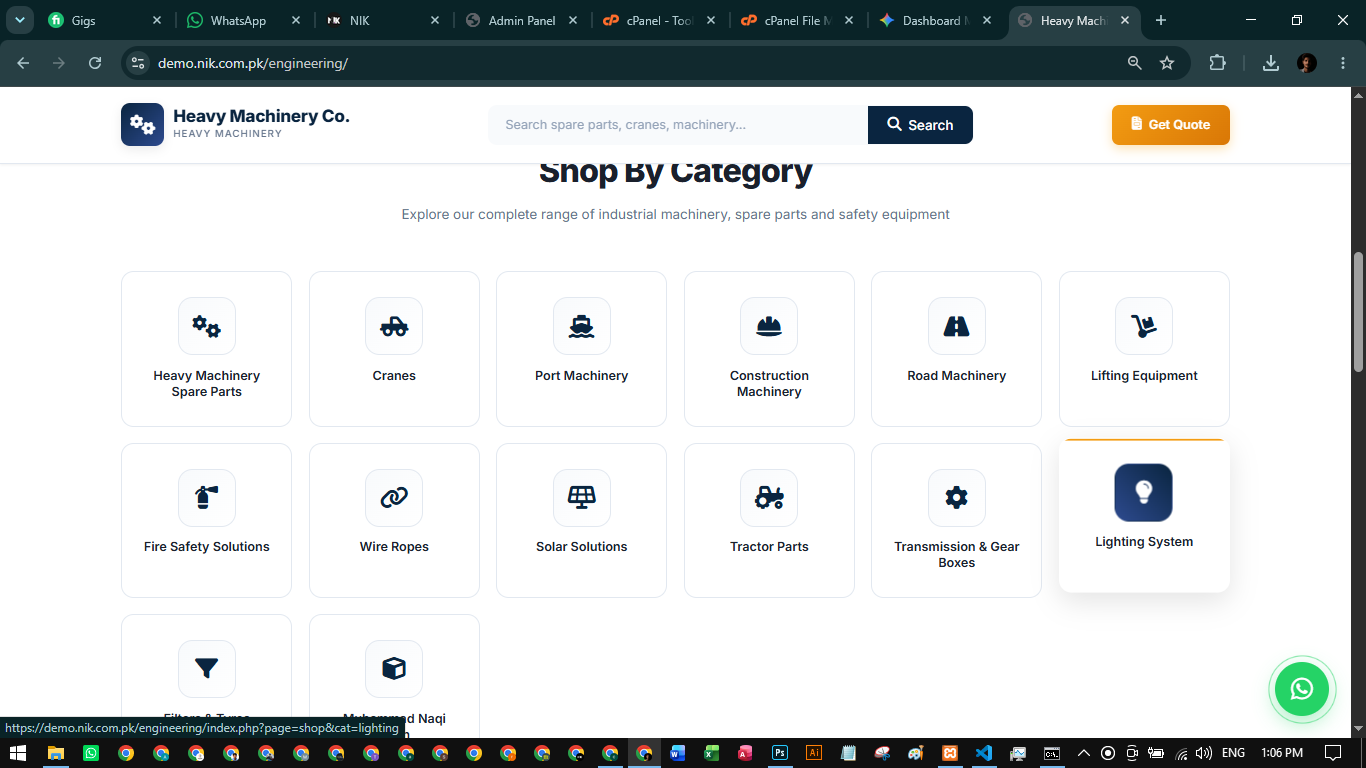Click the taskbar clock showing 1:06 PM
The image size is (1366, 768).
tap(1282, 753)
